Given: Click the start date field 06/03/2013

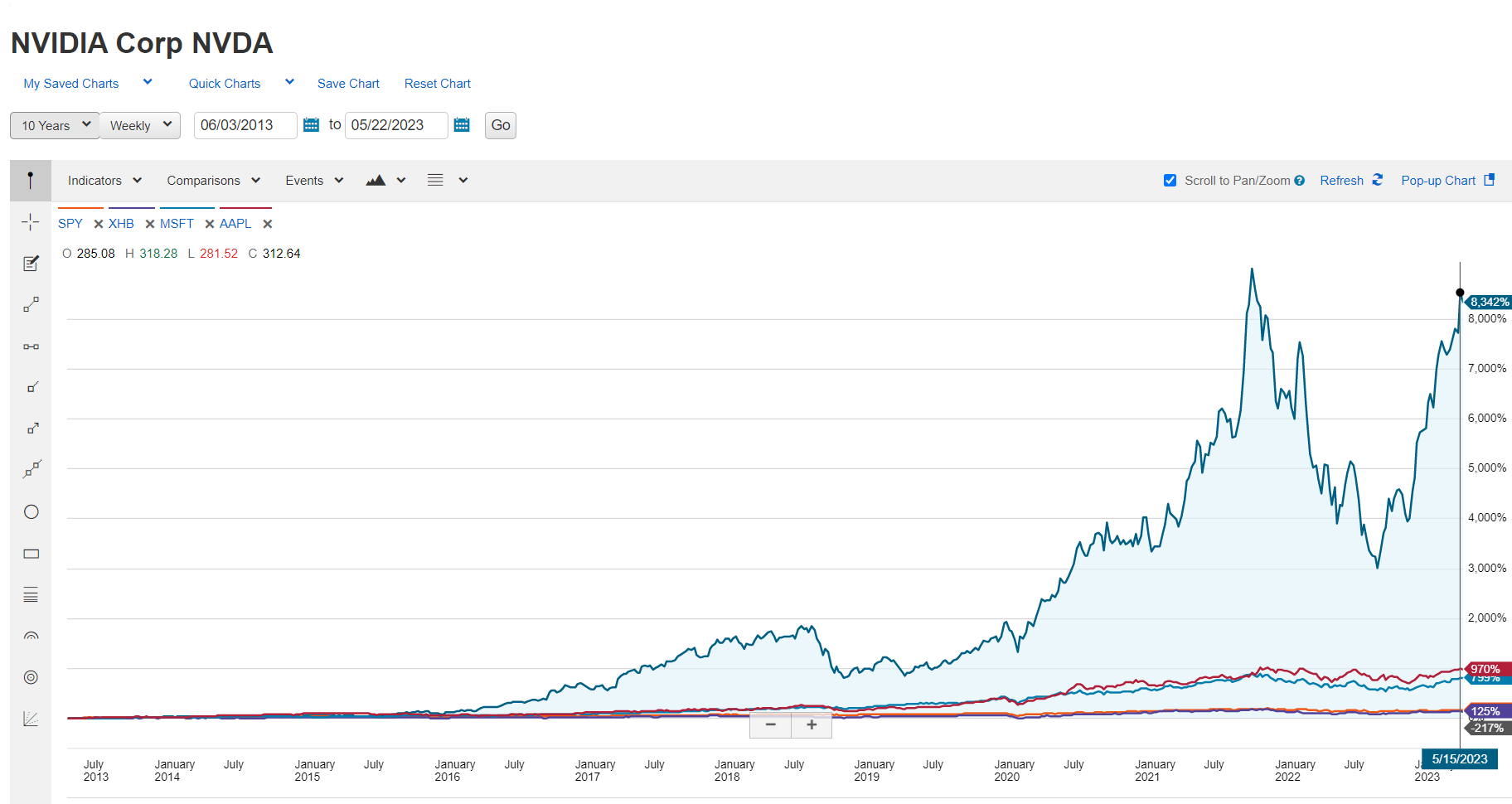Looking at the screenshot, I should (x=245, y=125).
